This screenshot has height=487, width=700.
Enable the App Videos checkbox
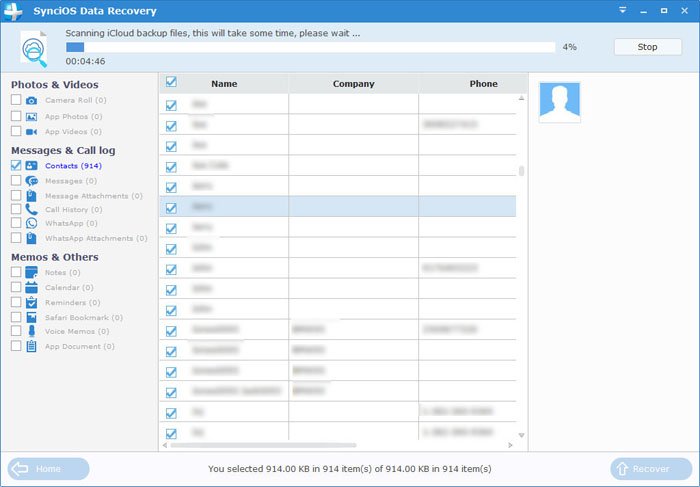coord(16,131)
